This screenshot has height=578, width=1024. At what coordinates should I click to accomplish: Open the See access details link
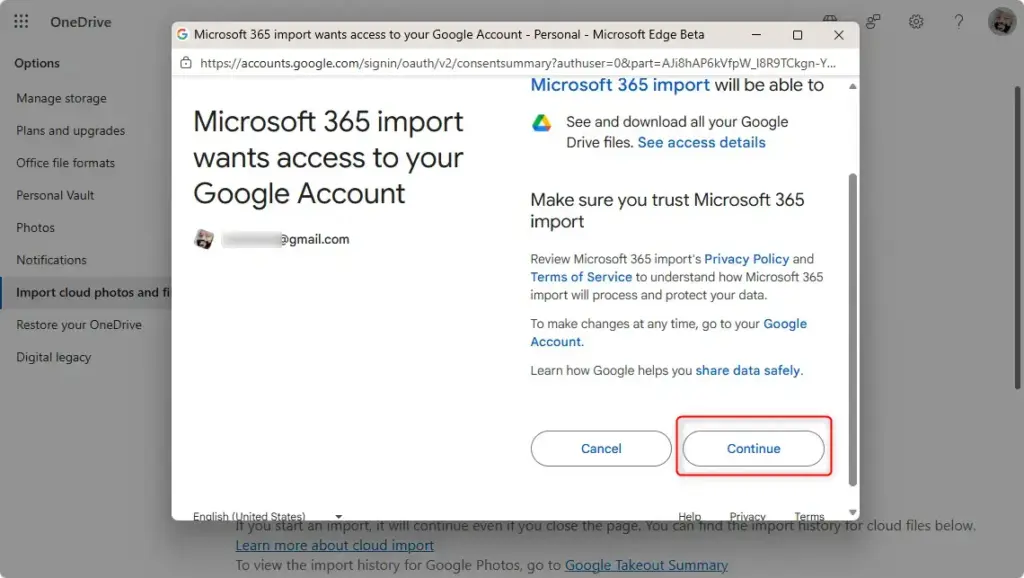[x=701, y=142]
